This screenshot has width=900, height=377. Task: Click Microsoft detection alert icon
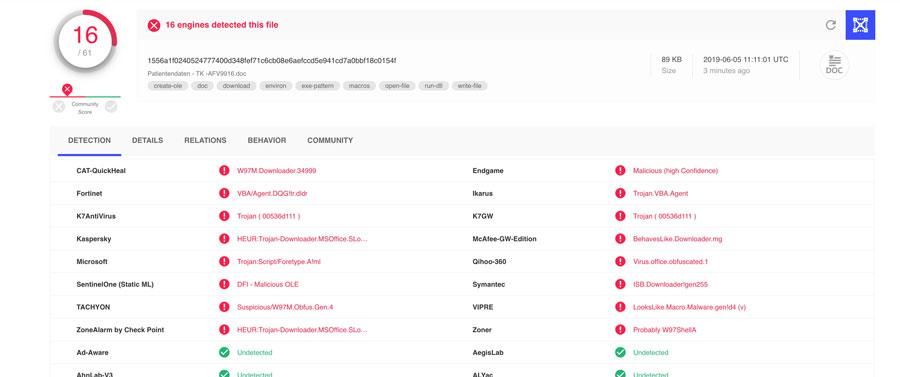point(224,262)
